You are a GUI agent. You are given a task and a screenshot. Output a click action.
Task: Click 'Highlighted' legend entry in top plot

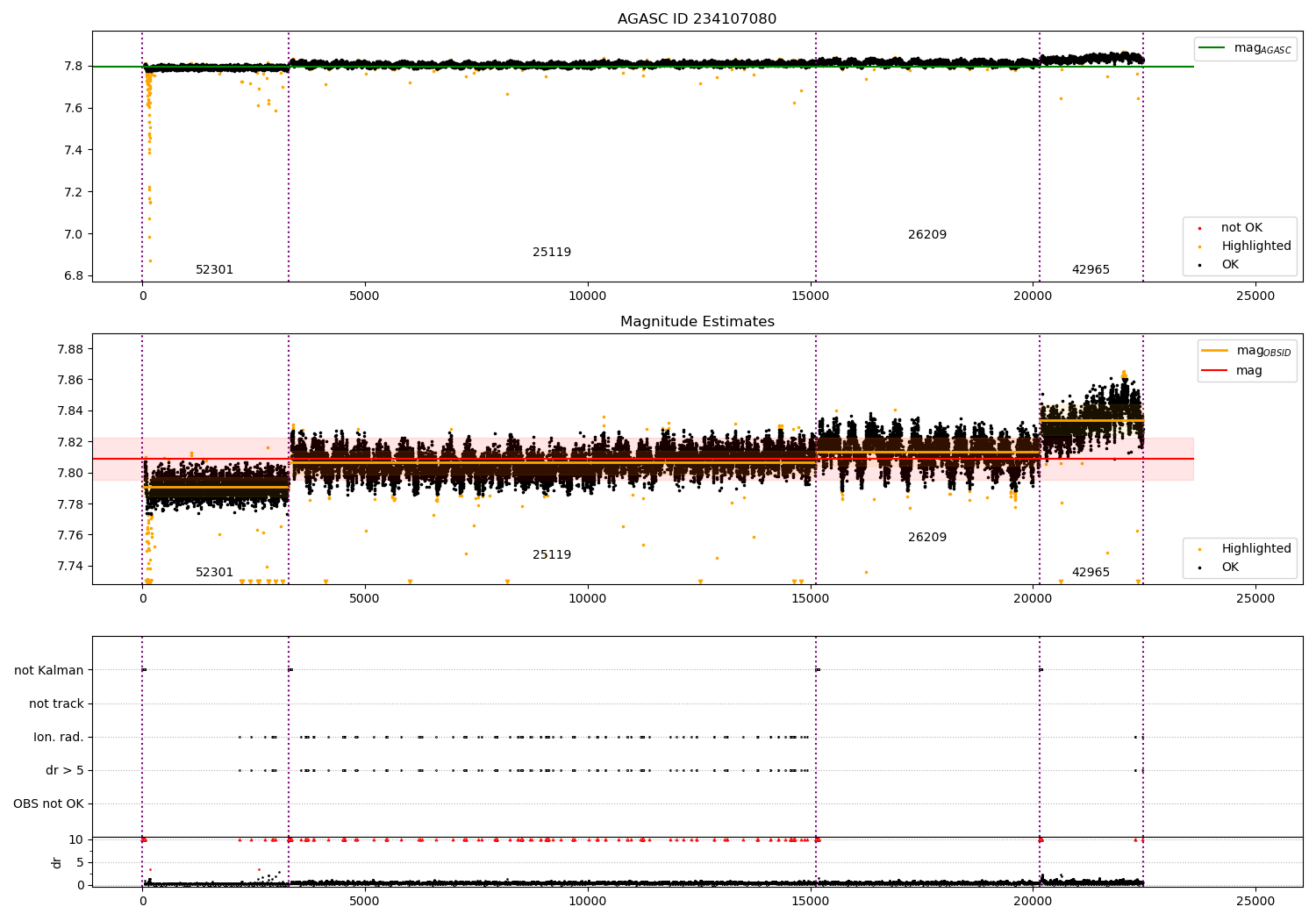click(x=1256, y=246)
